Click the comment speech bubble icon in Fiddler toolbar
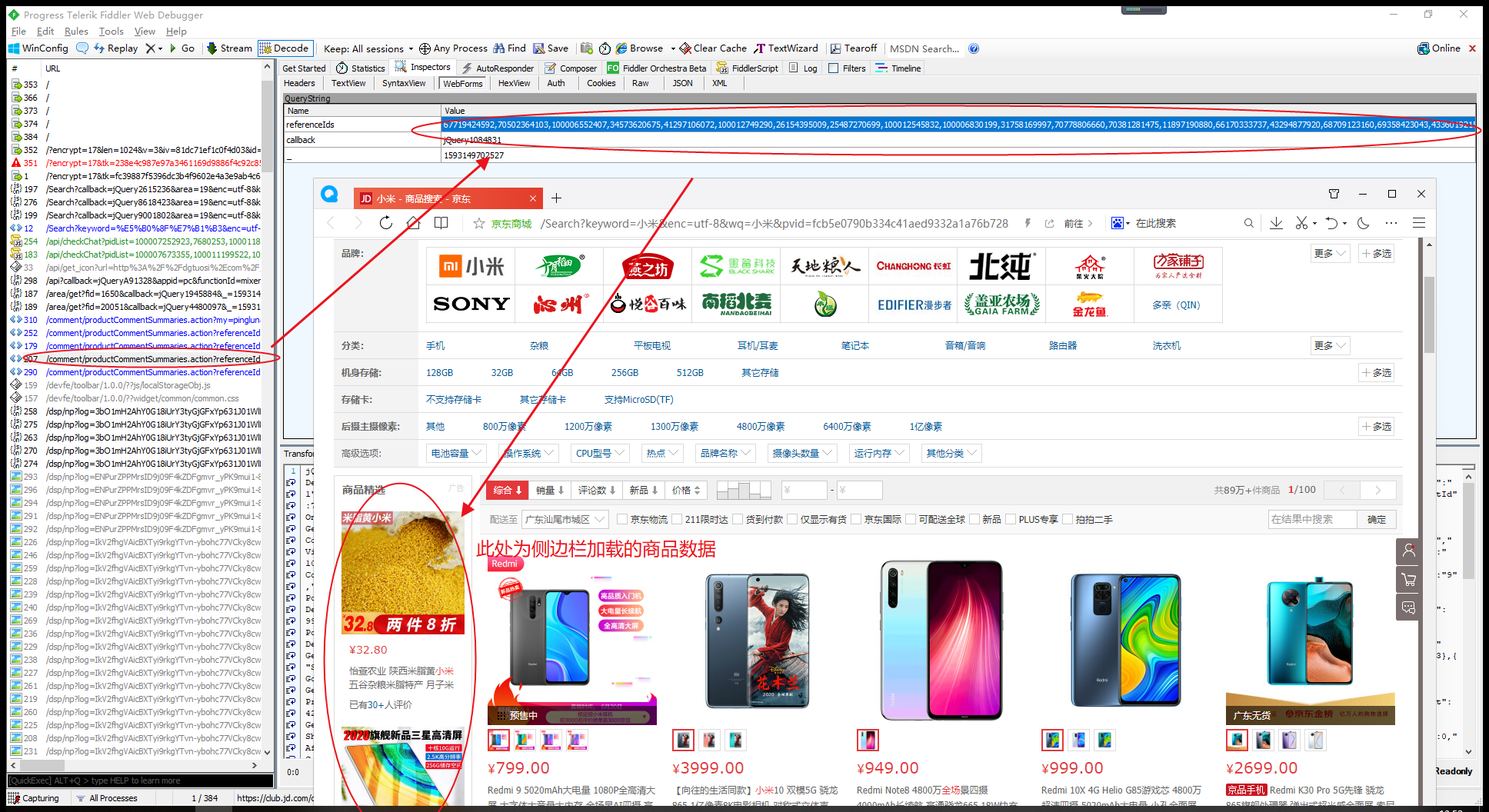Screen dimensions: 1489x812 click(82, 48)
